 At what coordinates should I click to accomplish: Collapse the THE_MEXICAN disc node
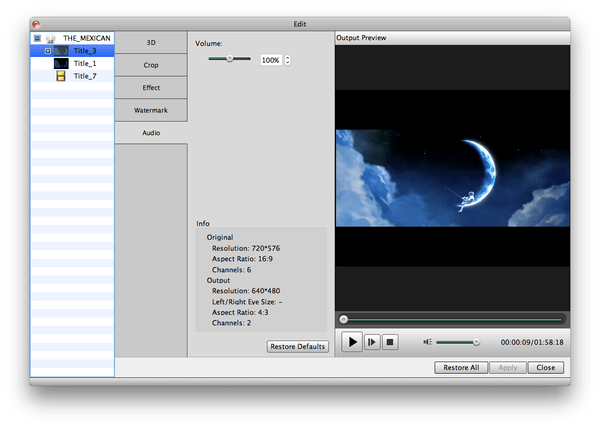click(x=37, y=38)
